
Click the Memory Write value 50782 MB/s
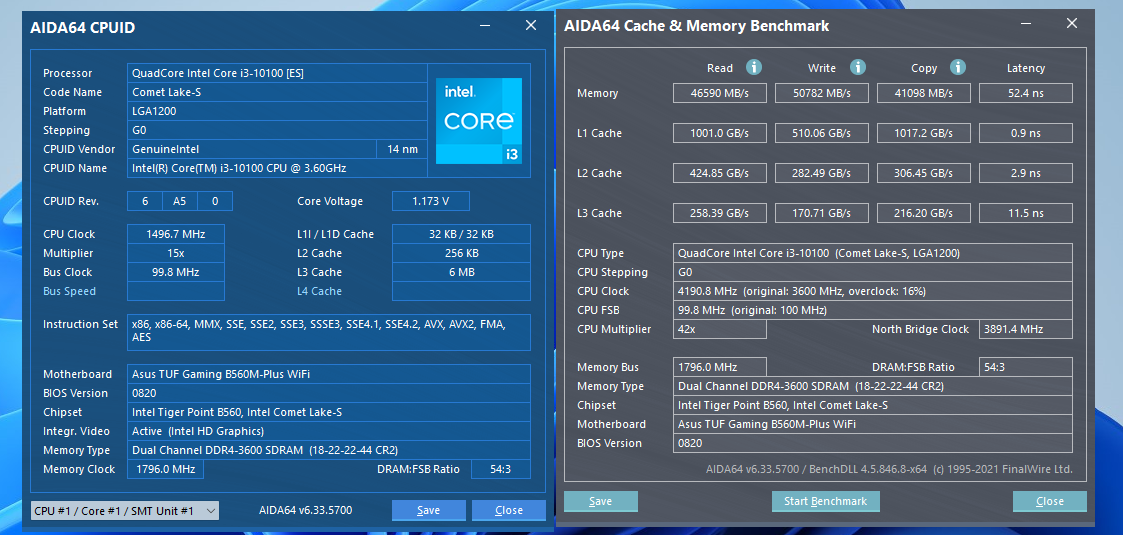[x=821, y=93]
